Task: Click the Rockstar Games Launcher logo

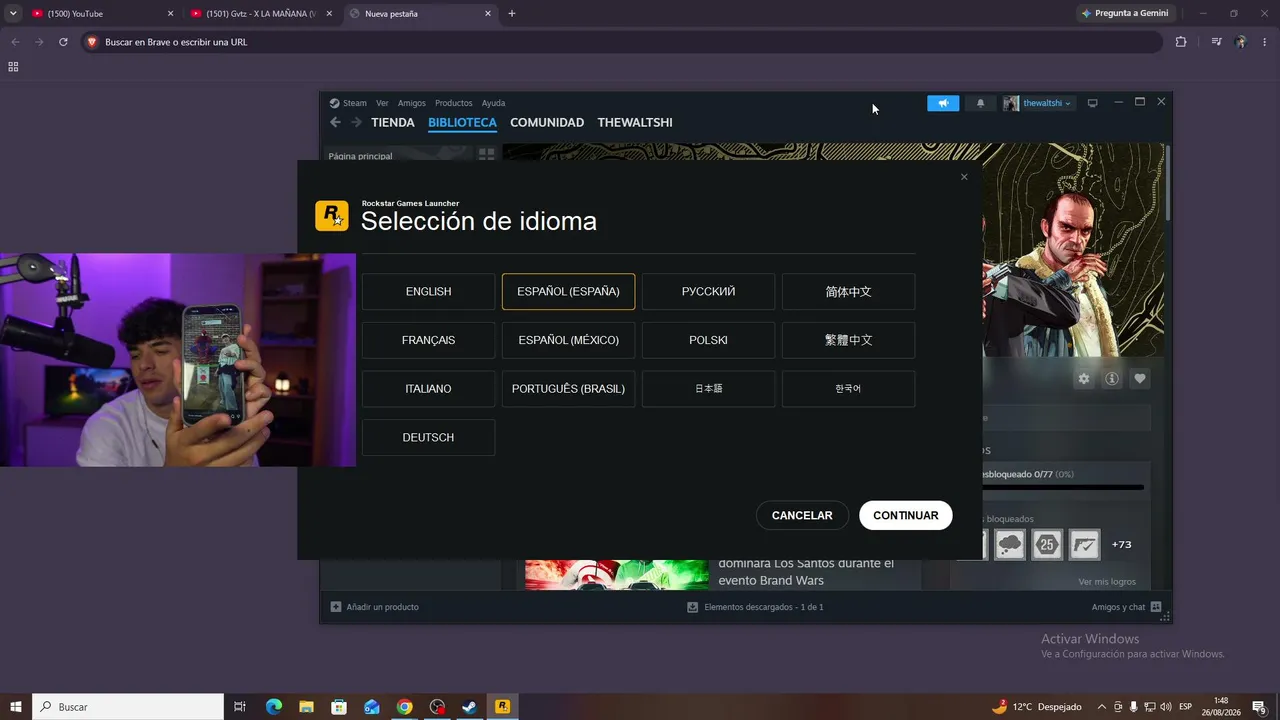Action: click(332, 216)
